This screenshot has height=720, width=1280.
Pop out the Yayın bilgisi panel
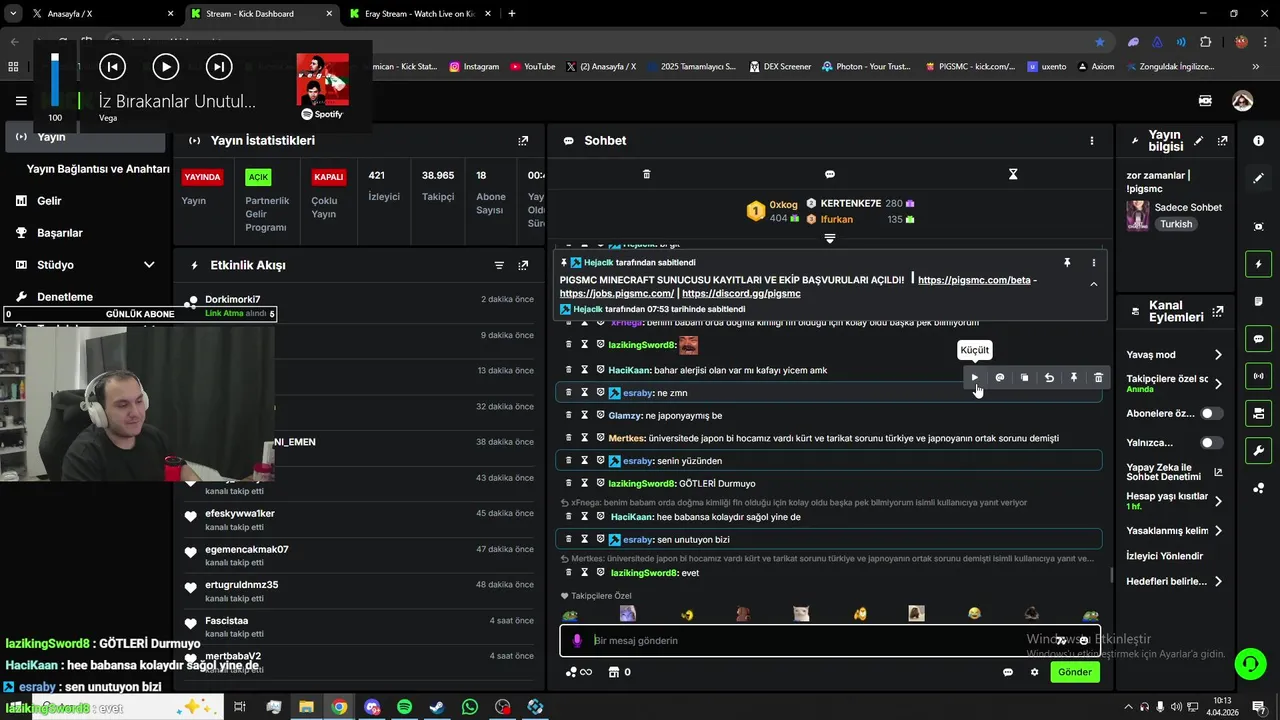1222,141
